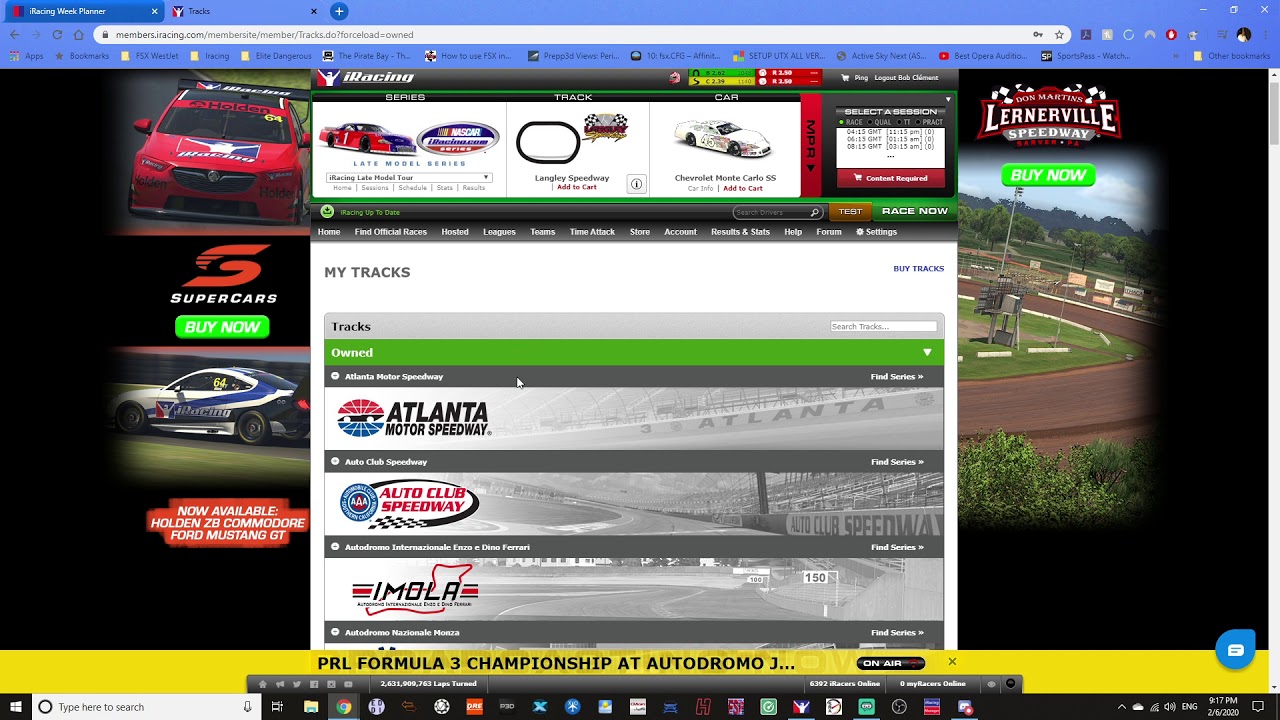Click the Search Tracks input field

[x=883, y=326]
